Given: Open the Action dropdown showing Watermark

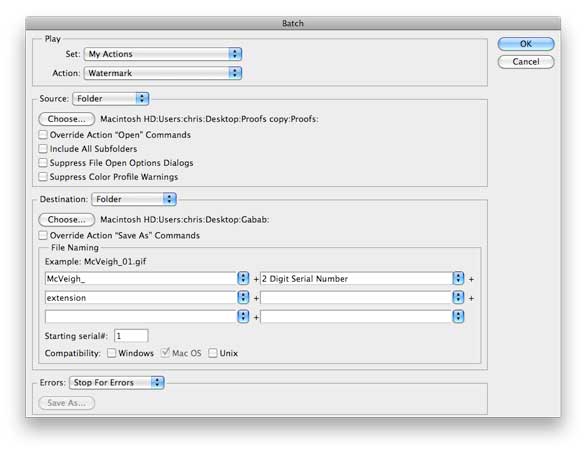Looking at the screenshot, I should click(163, 73).
